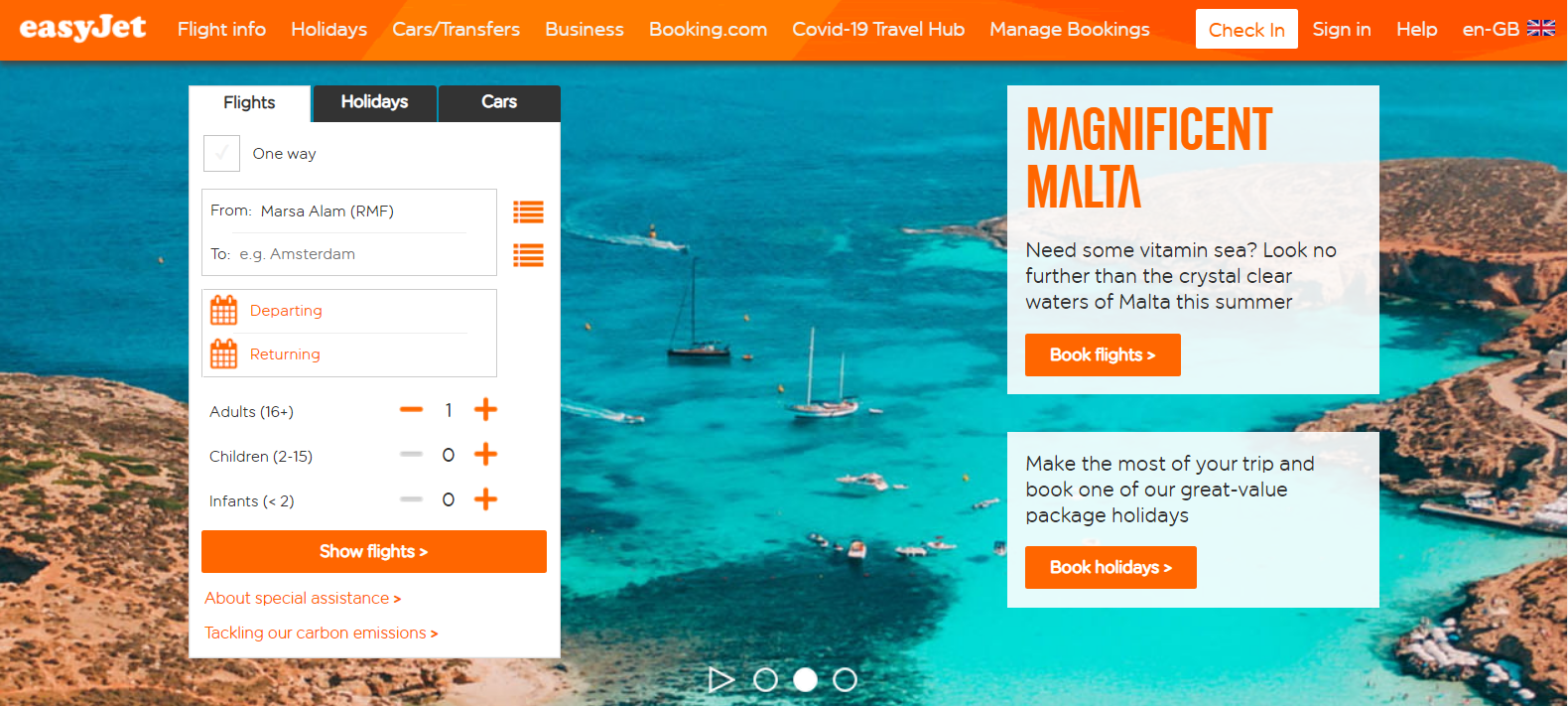Add a child with the plus icon
The height and width of the screenshot is (706, 1568).
(485, 455)
